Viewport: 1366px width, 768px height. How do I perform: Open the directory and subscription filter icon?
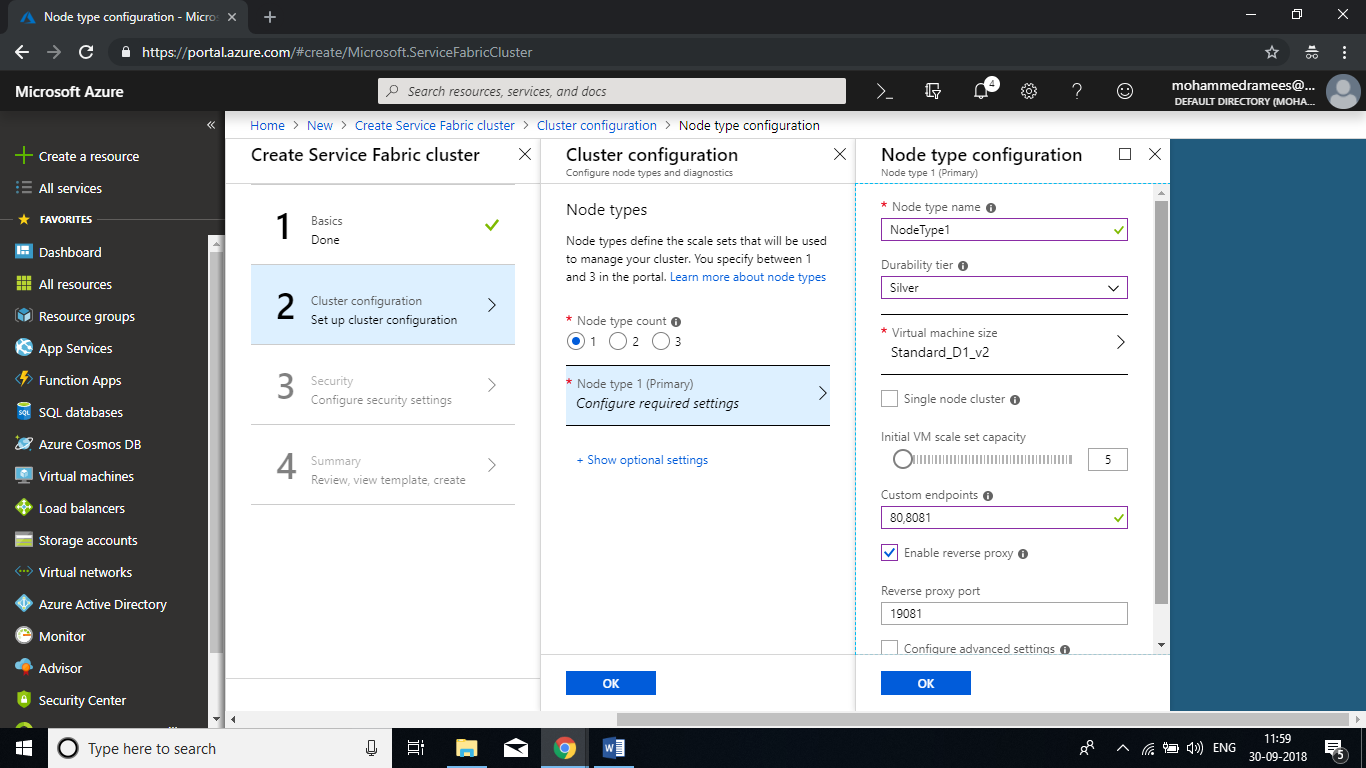(x=933, y=91)
